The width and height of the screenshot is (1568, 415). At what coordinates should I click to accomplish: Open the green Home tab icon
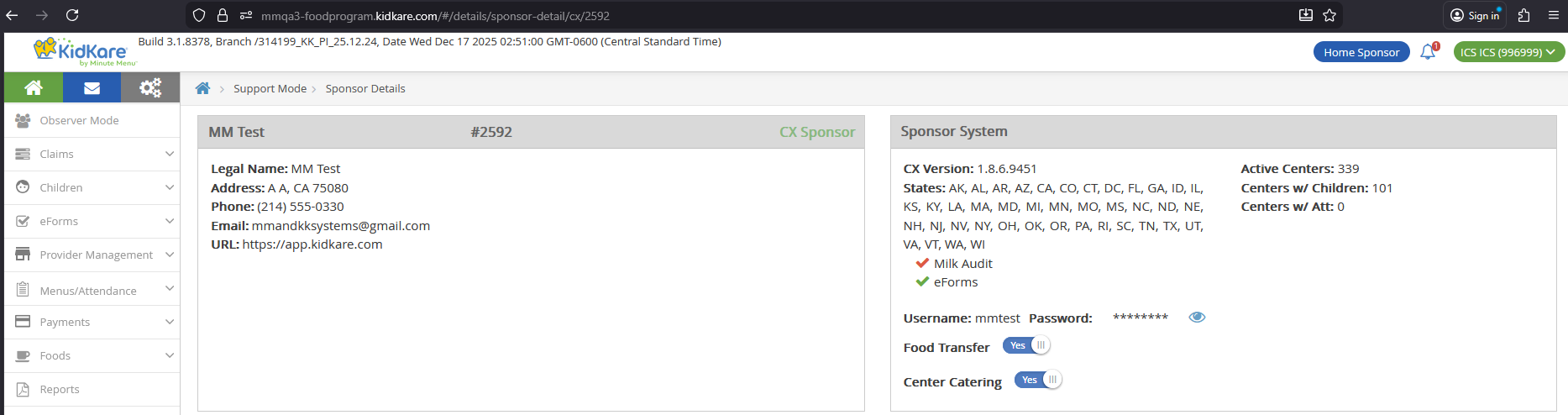(34, 87)
